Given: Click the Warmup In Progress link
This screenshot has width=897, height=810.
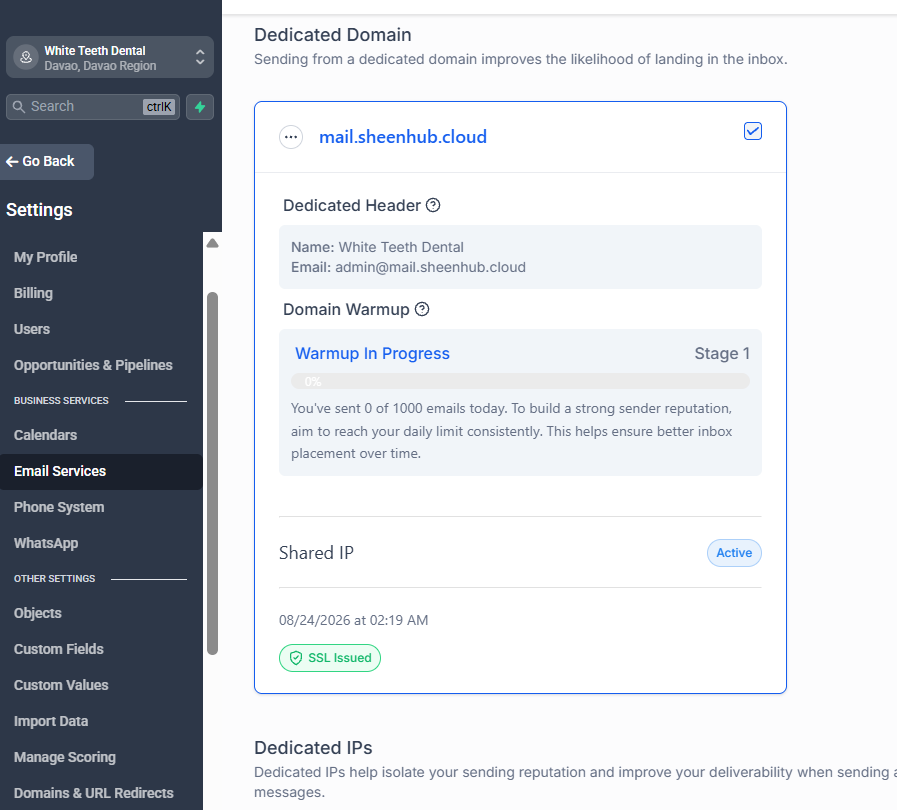Looking at the screenshot, I should coord(372,354).
